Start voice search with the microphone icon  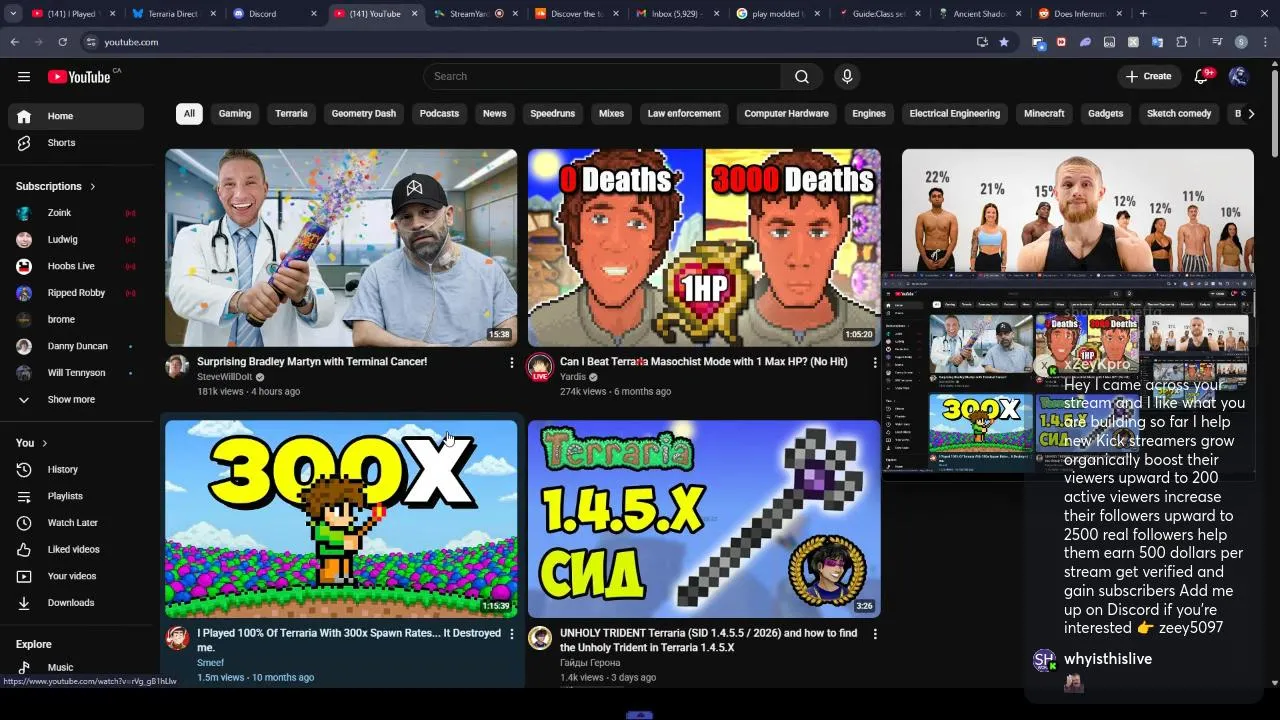pyautogui.click(x=847, y=77)
